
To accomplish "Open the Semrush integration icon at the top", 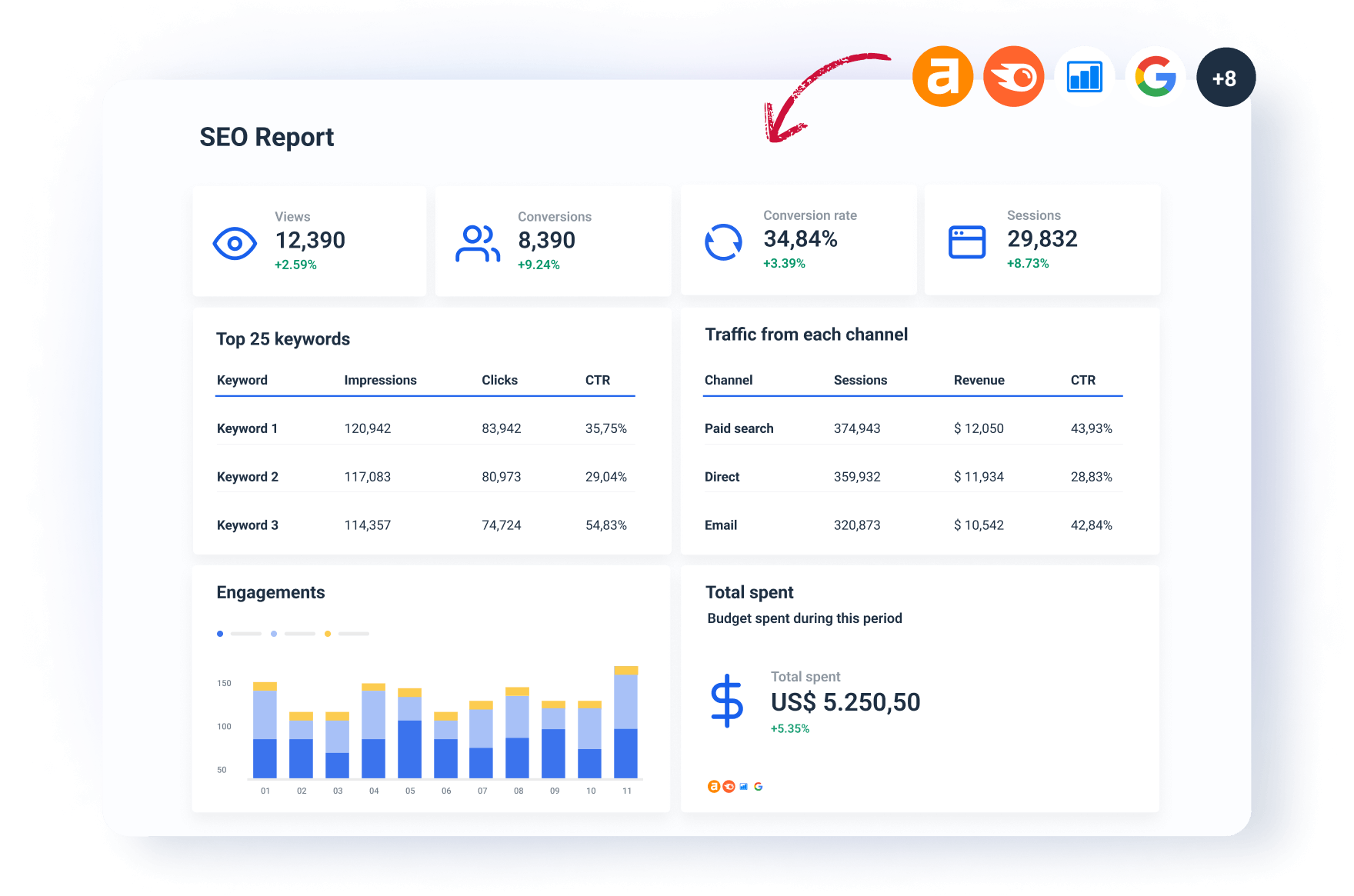I will pos(1013,77).
